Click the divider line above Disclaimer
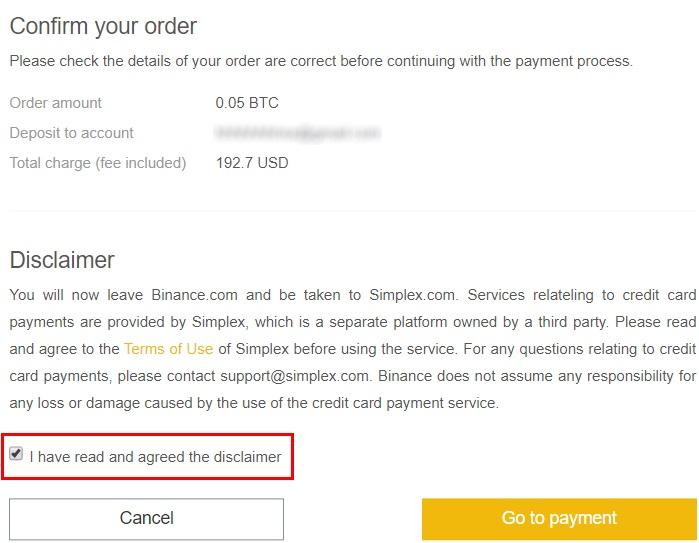The height and width of the screenshot is (543, 699). [x=352, y=211]
